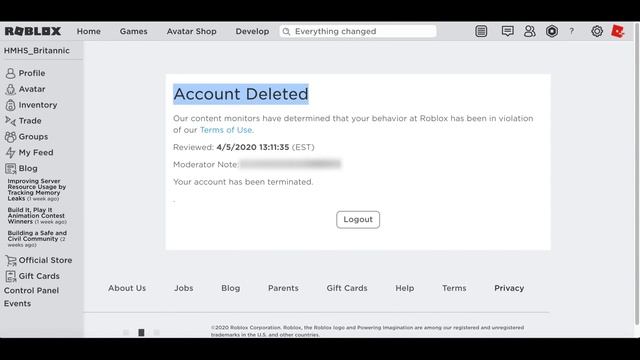Open Control Panel in the sidebar
The image size is (640, 360).
pyautogui.click(x=31, y=291)
